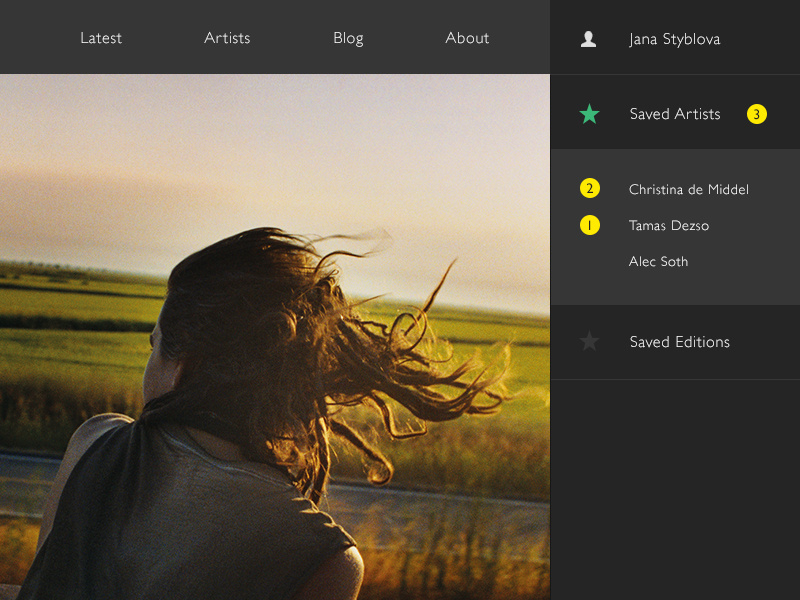Go to the Artists navigation item
Viewport: 800px width, 600px height.
227,38
